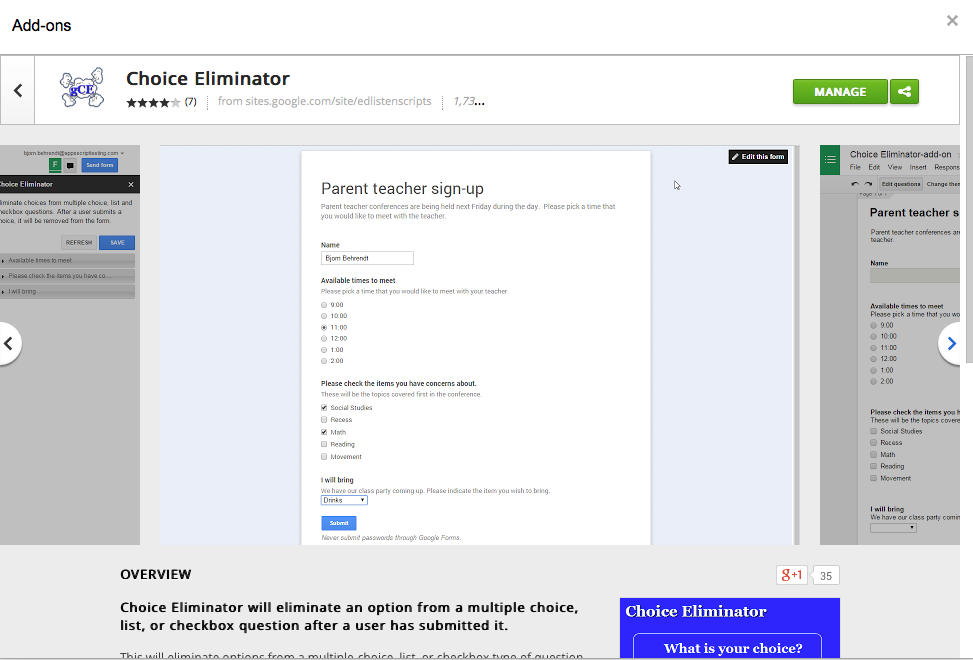Open Edit menu in right screenshot

(x=874, y=167)
